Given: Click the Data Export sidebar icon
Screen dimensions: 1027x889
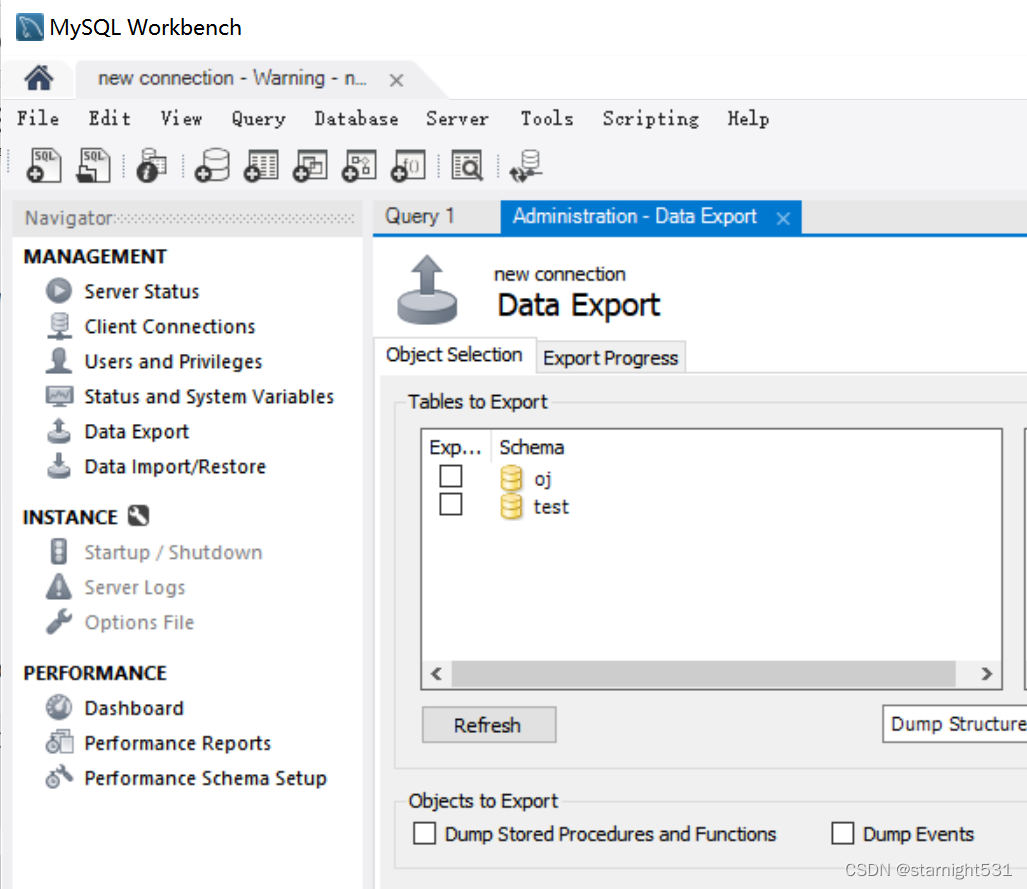Looking at the screenshot, I should pos(59,431).
